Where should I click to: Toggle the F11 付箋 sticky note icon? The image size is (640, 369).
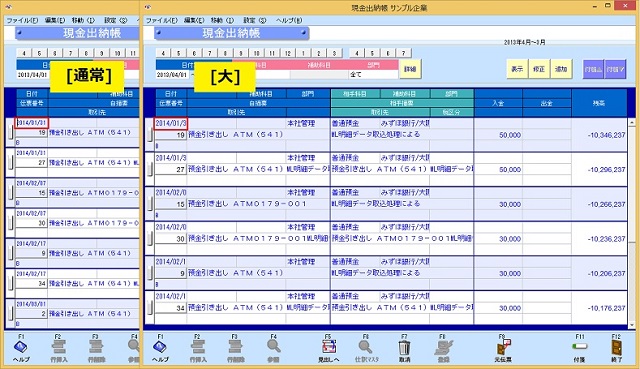580,347
